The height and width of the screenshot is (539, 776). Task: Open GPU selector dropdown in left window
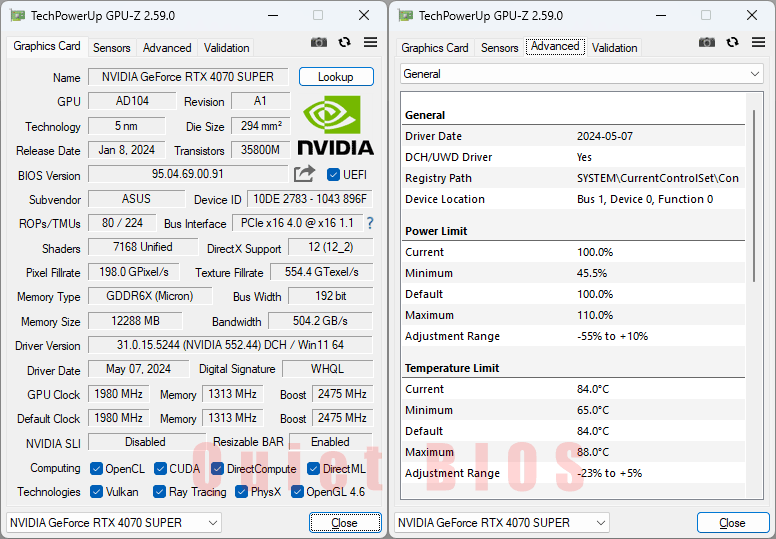(114, 523)
